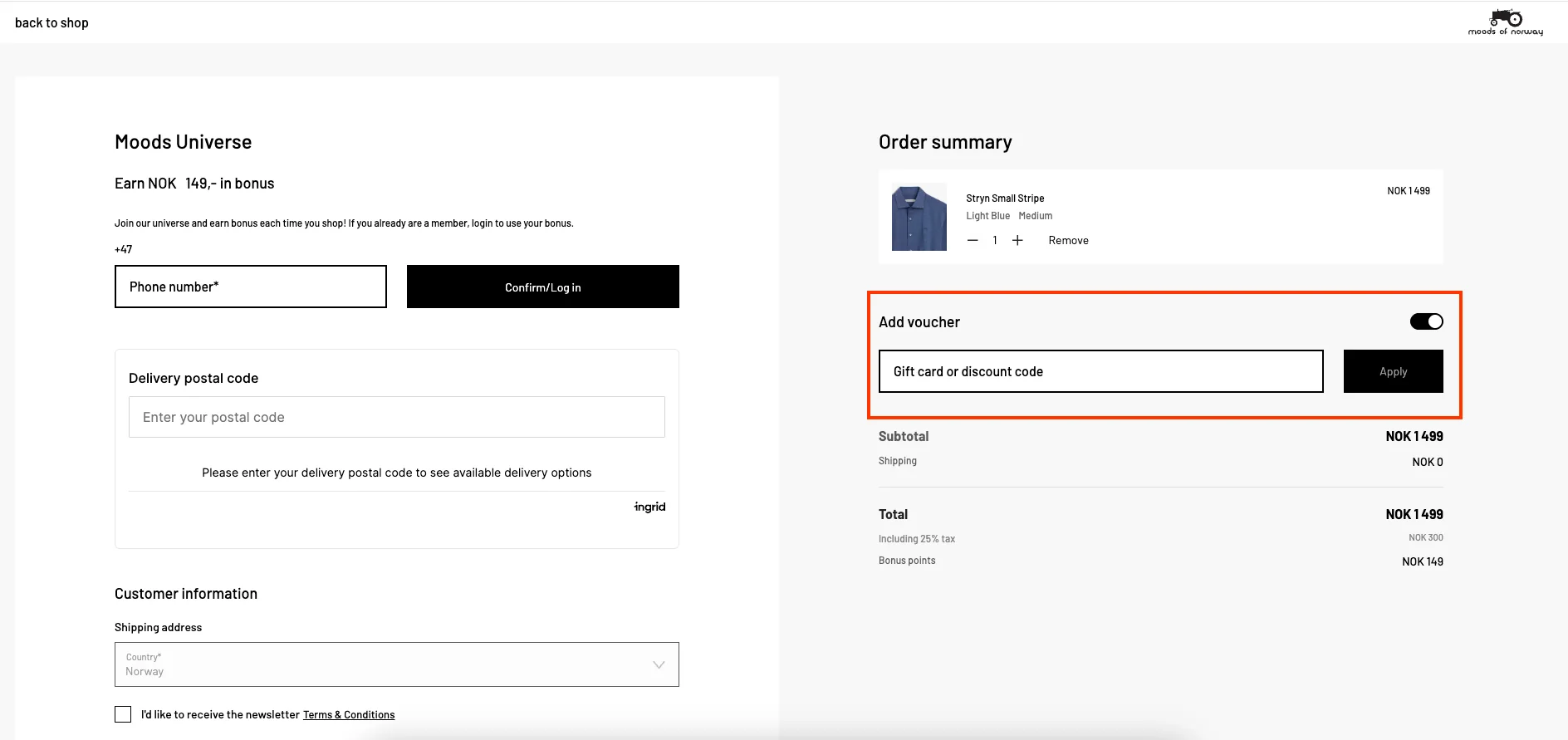The width and height of the screenshot is (1568, 740).
Task: Go back to shop
Action: 51,22
